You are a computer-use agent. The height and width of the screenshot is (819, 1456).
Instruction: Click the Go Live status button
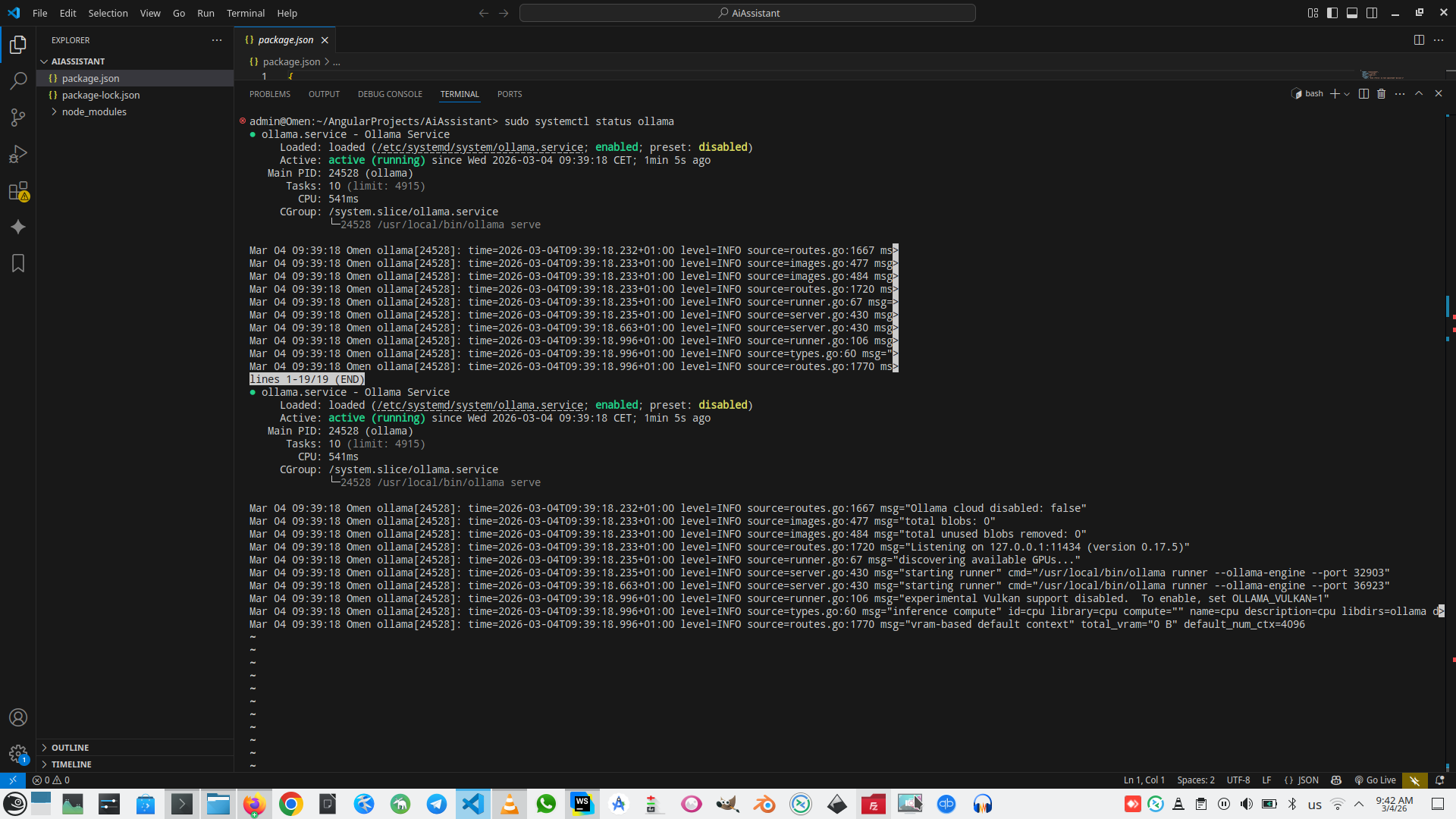pyautogui.click(x=1375, y=780)
